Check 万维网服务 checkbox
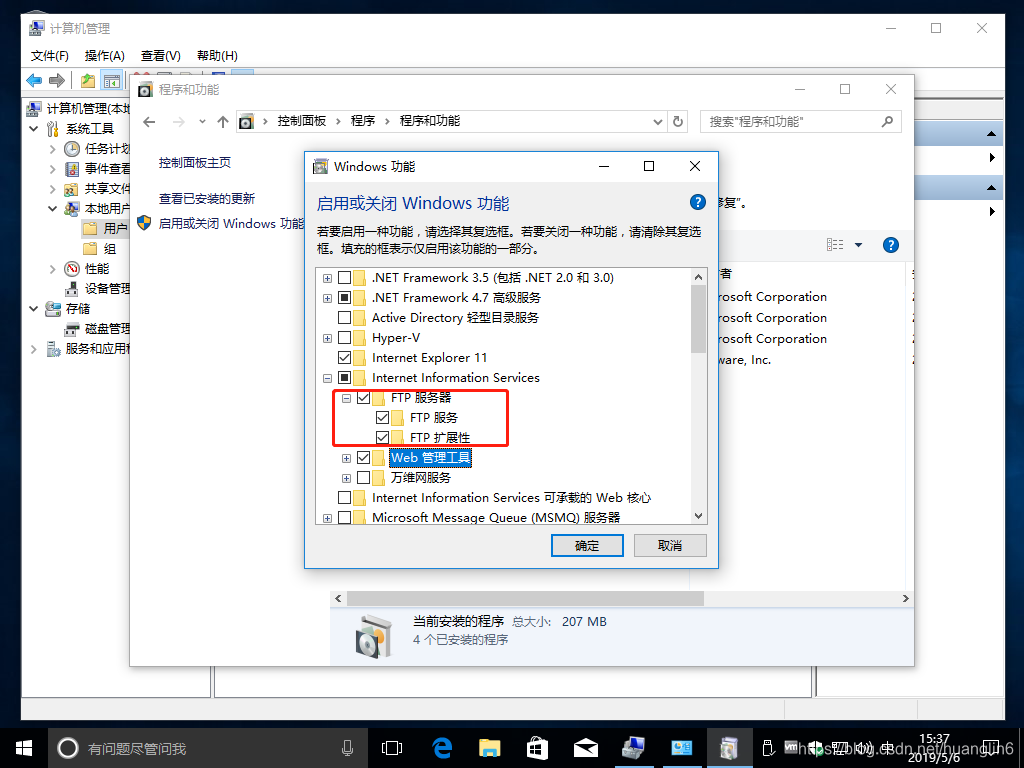Image resolution: width=1024 pixels, height=768 pixels. [364, 478]
